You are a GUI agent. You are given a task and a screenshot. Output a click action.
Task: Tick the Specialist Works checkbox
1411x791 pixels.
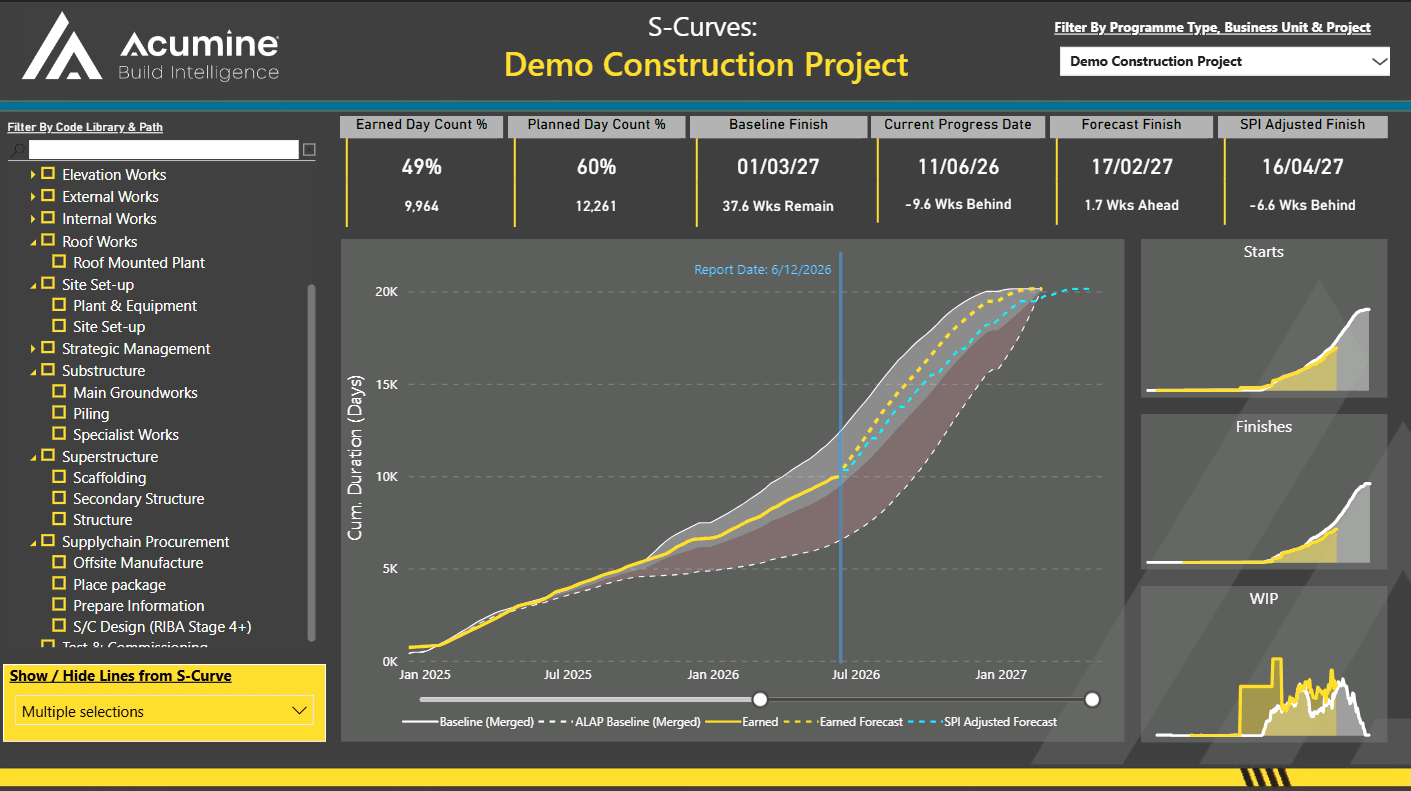[x=59, y=434]
